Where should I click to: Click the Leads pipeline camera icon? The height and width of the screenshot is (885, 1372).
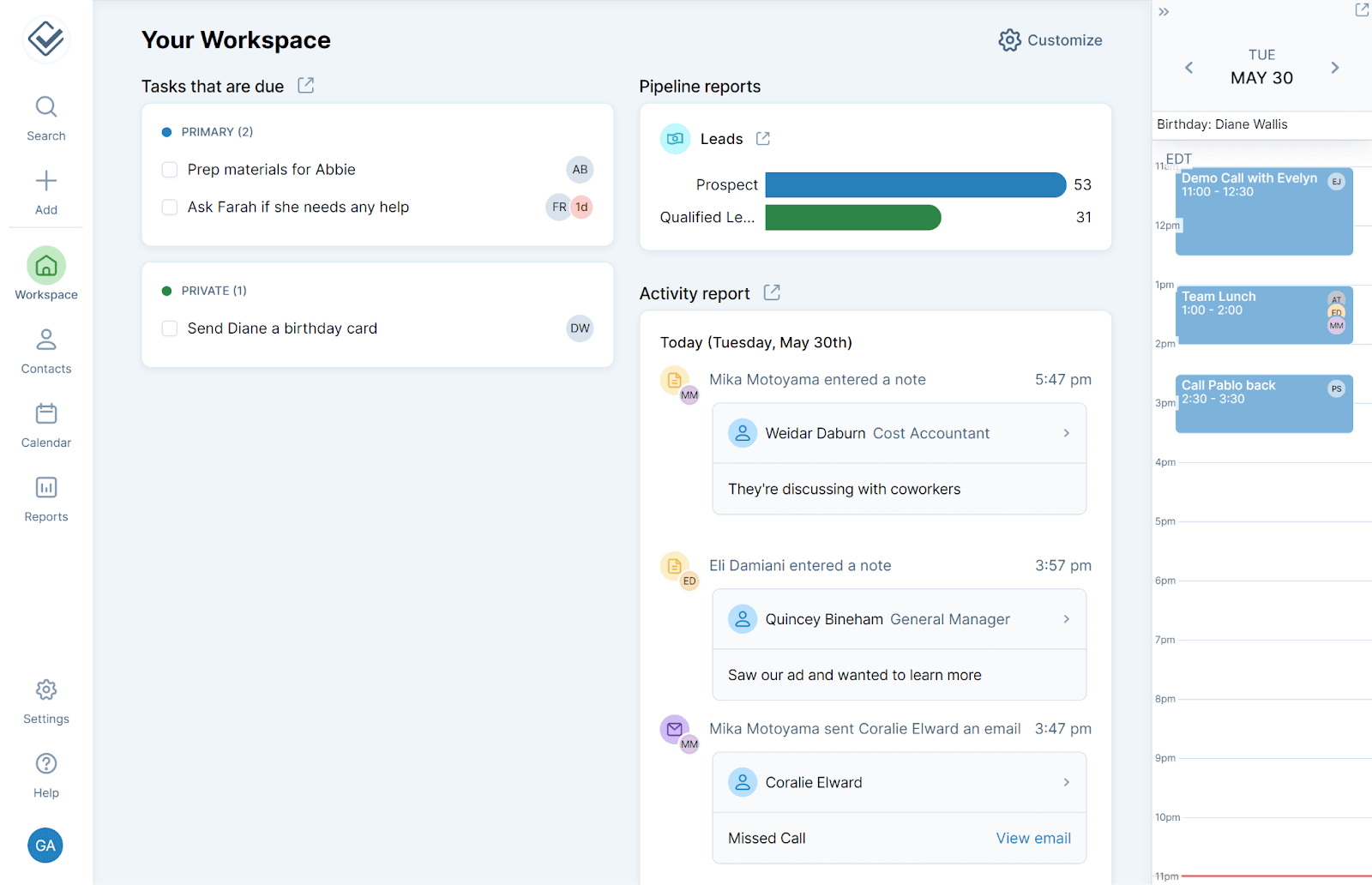click(x=675, y=138)
